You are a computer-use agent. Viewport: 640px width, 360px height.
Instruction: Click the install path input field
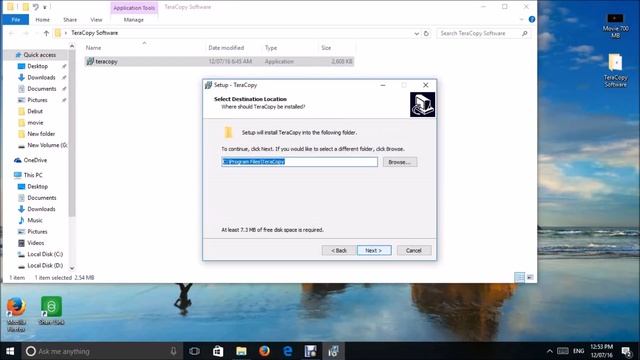point(299,162)
